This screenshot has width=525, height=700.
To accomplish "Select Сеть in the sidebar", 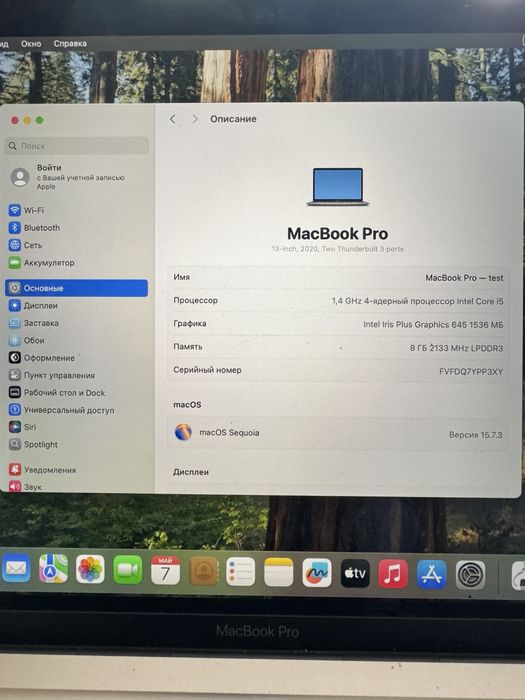I will 26,245.
